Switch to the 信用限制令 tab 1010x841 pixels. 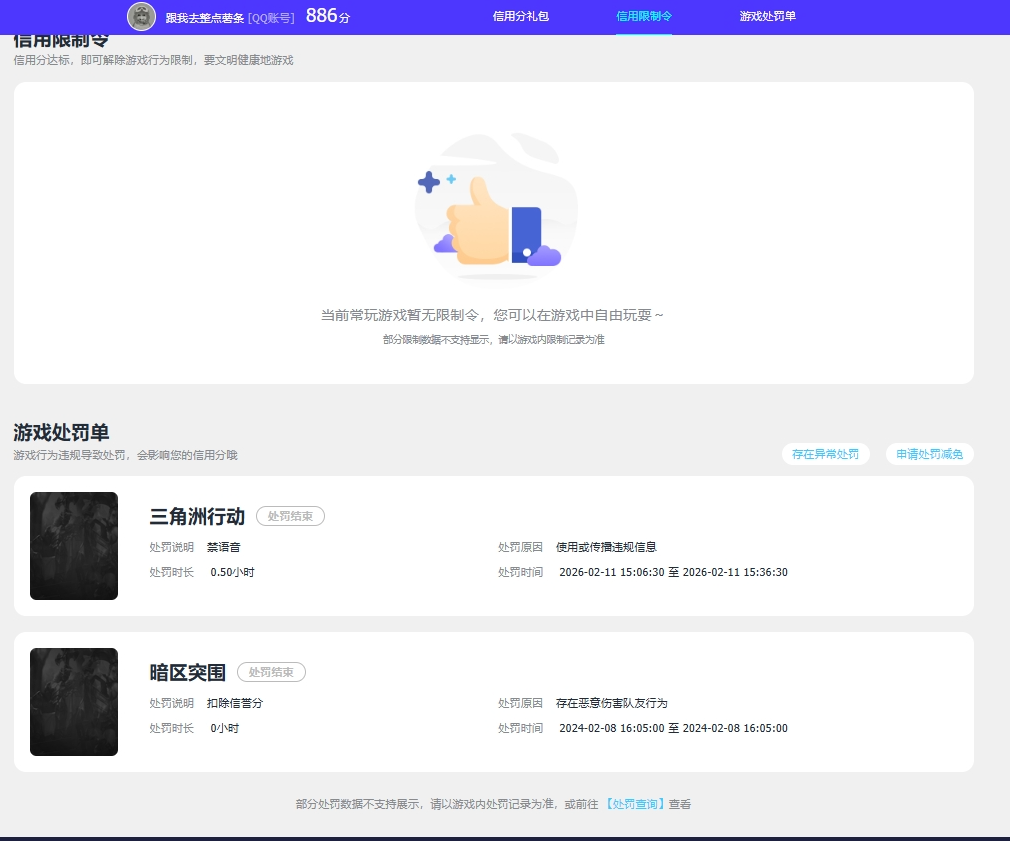pos(643,16)
